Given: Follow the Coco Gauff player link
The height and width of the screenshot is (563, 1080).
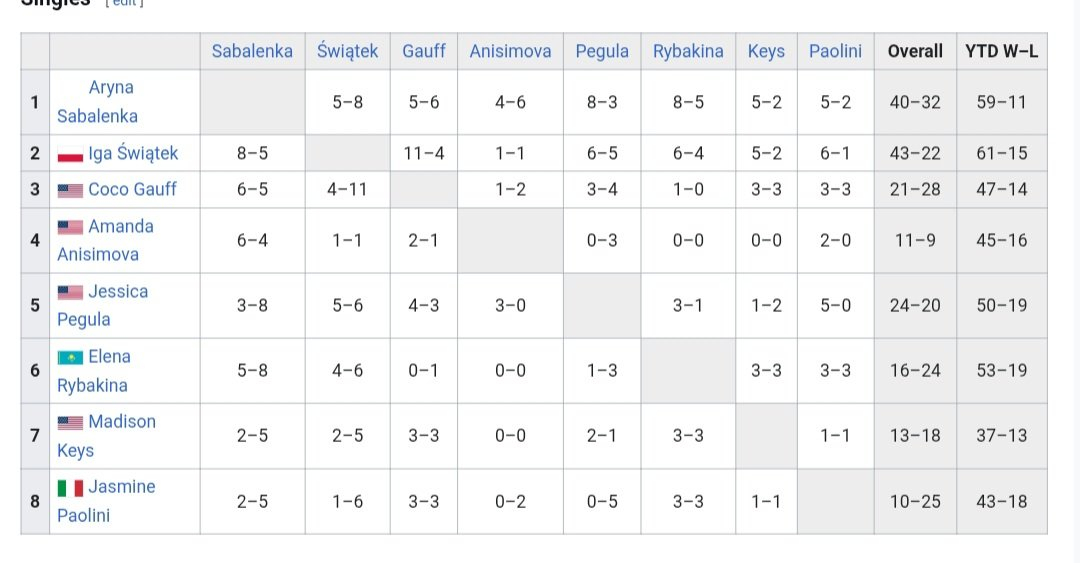Looking at the screenshot, I should (x=134, y=189).
